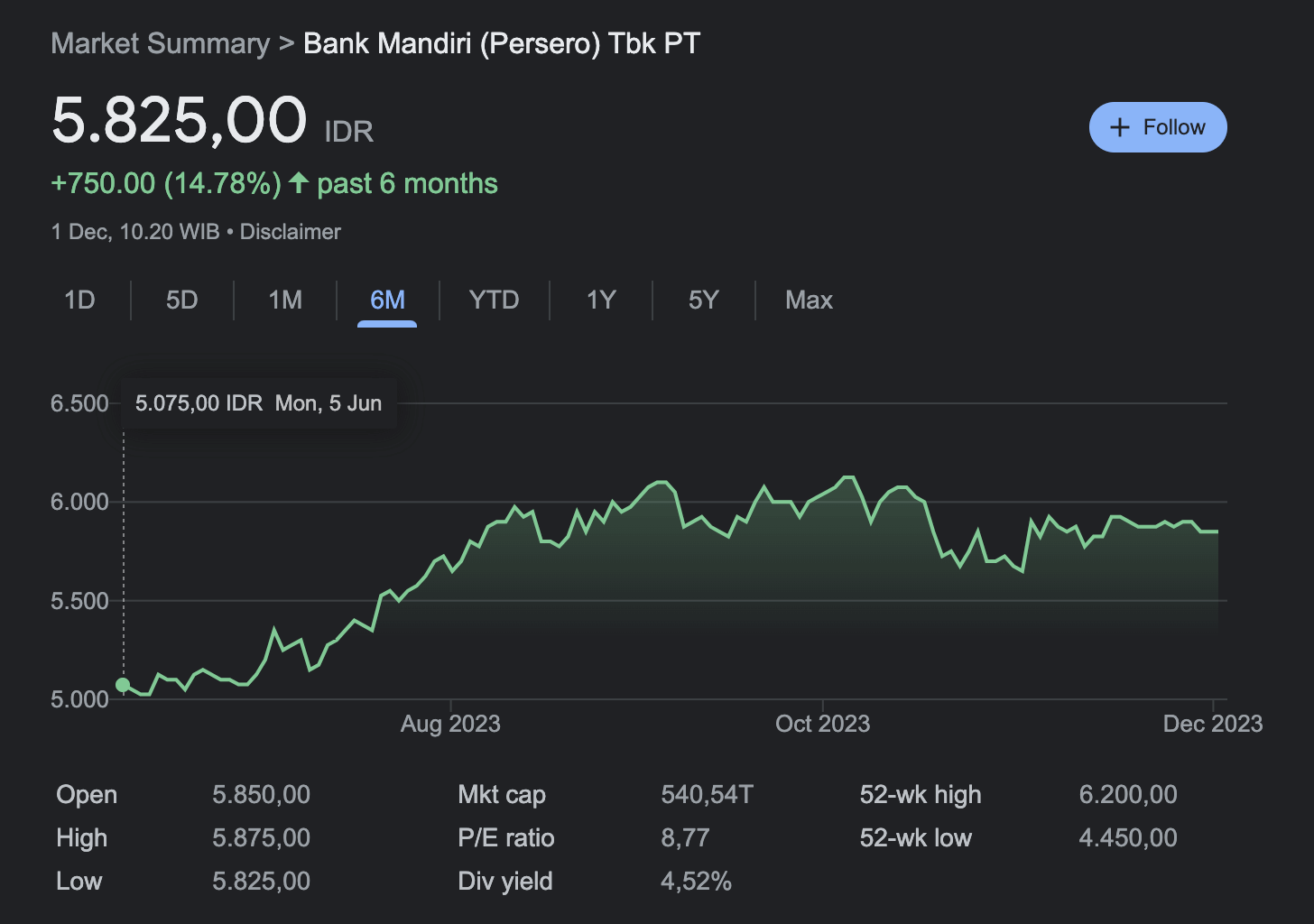
Task: Click the Dec 2023 axis label
Action: (x=1212, y=724)
